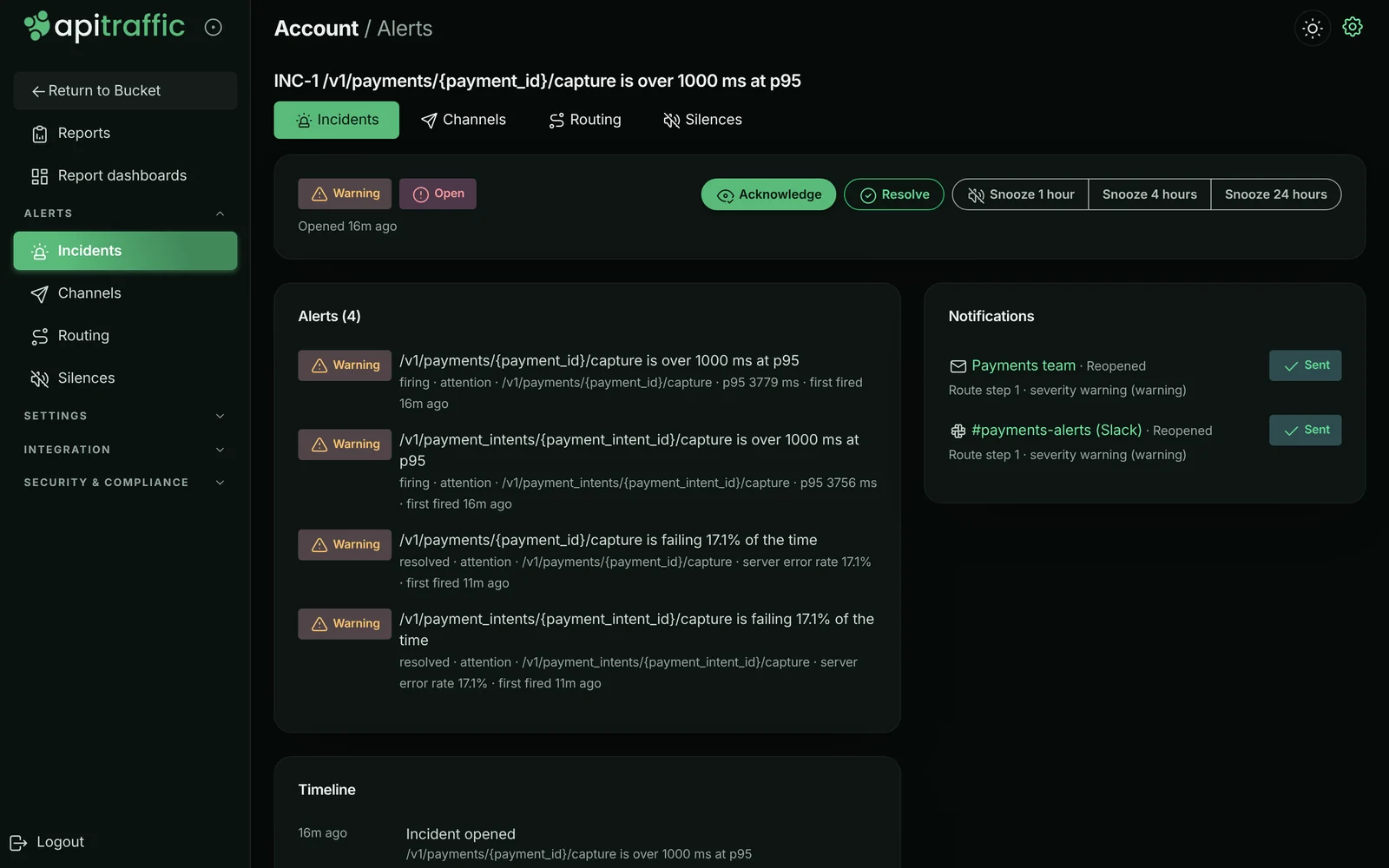
Task: Click the Logout door icon
Action: click(x=18, y=843)
